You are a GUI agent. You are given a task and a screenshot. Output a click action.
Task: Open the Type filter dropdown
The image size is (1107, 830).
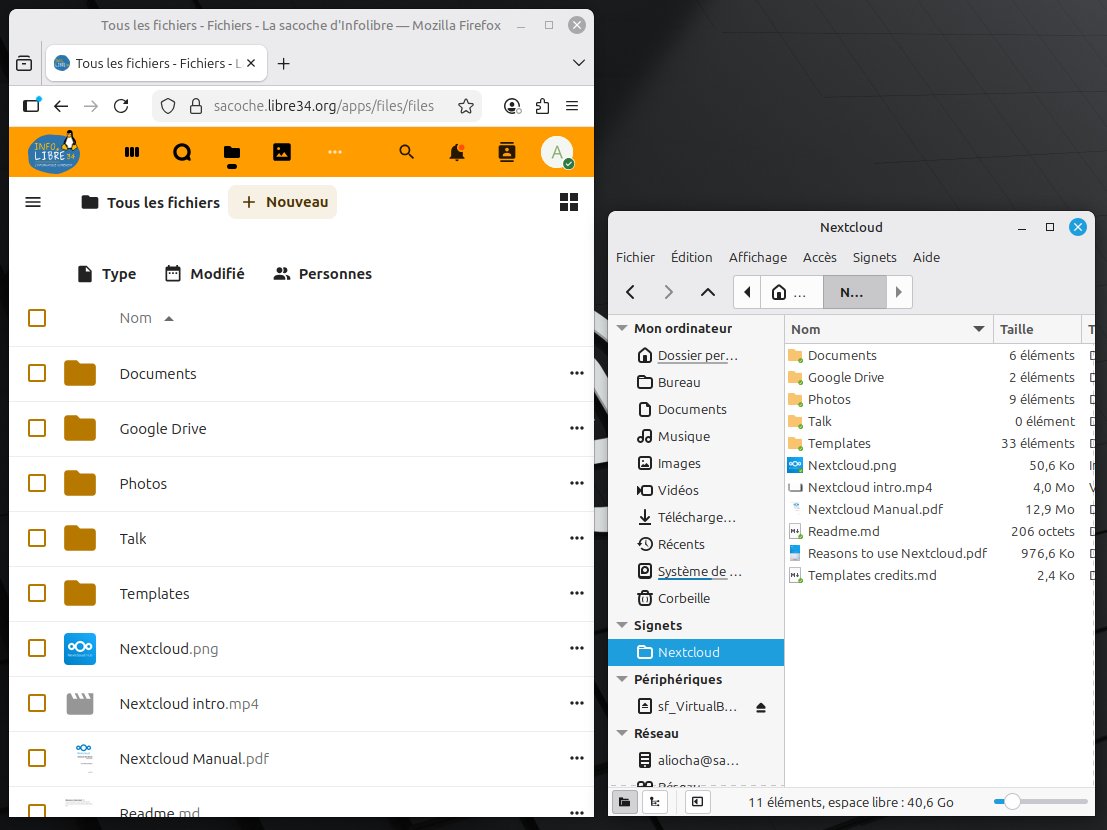tap(106, 273)
